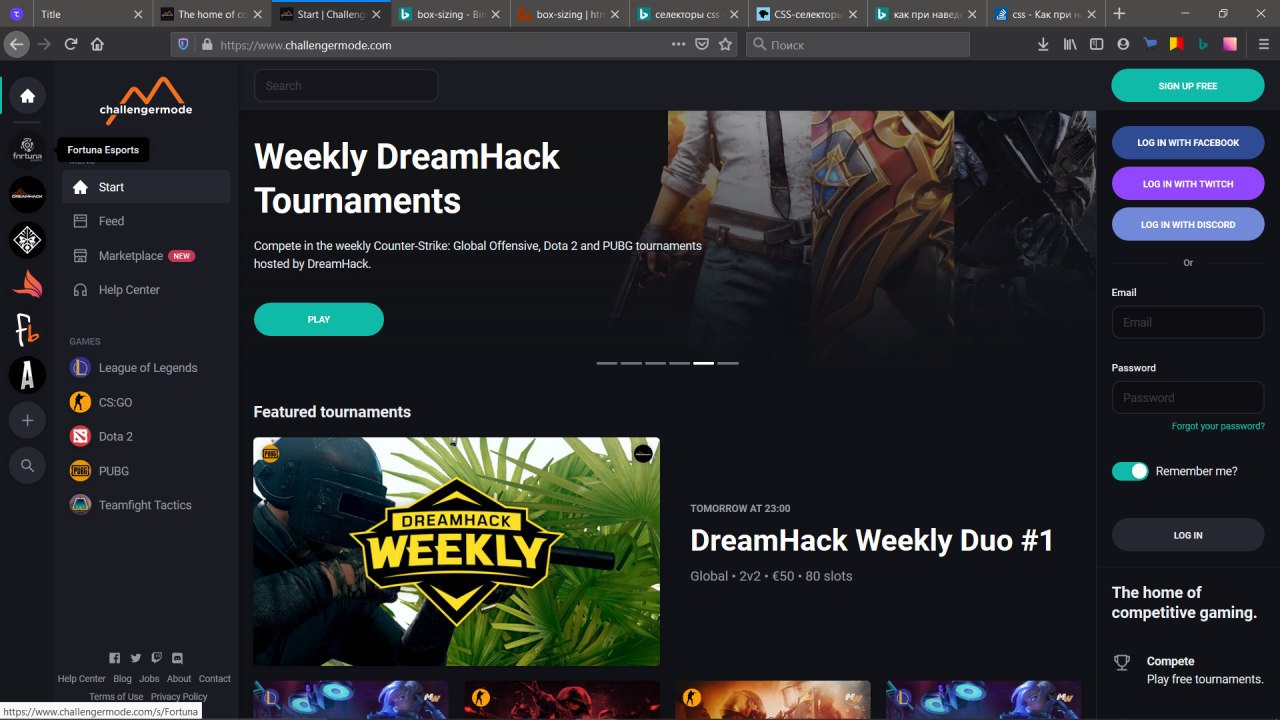Viewport: 1280px width, 720px height.
Task: Bookmark this page with the star icon
Action: [725, 44]
